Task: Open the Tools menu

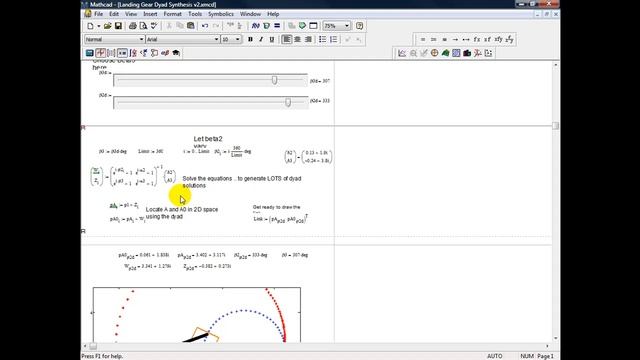Action: 195,14
